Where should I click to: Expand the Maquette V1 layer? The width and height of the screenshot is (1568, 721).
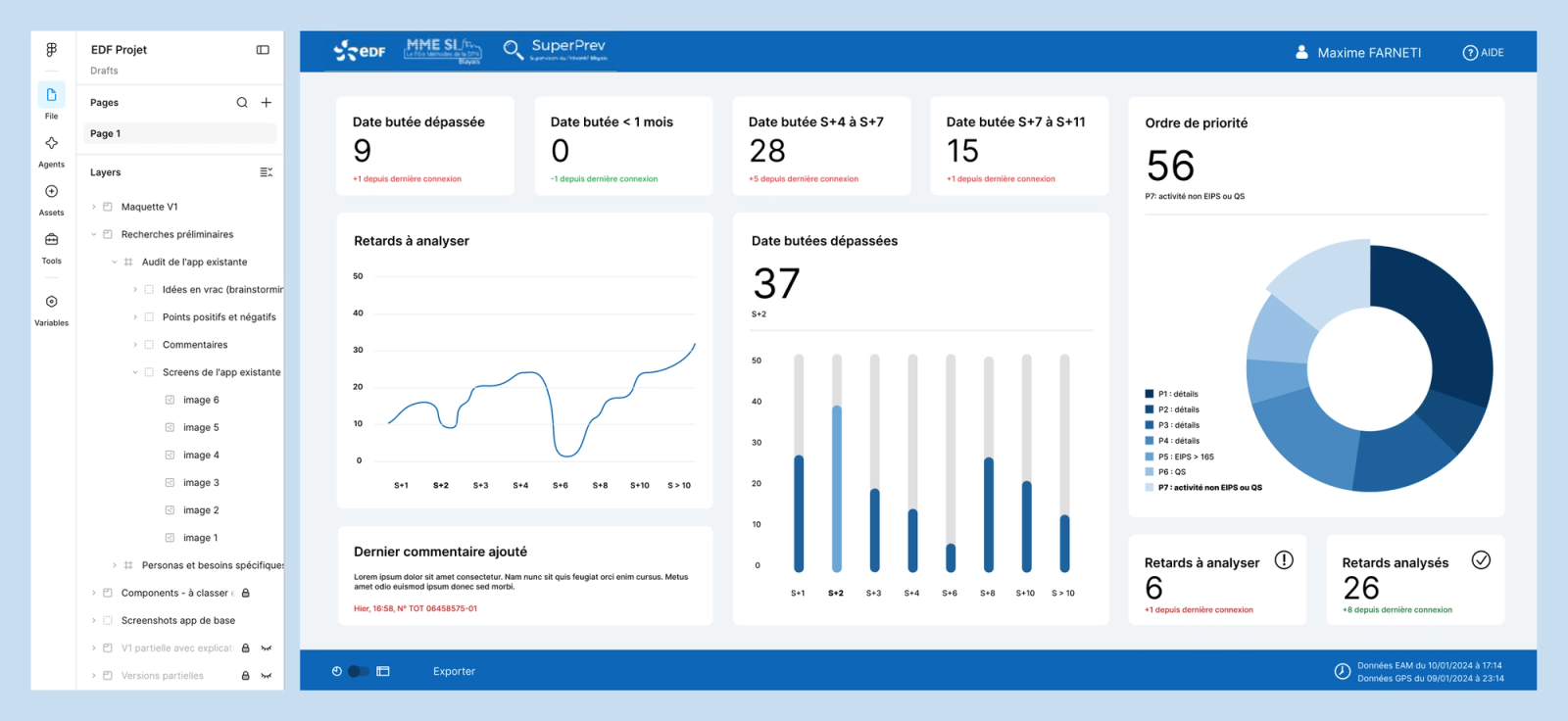pos(94,207)
